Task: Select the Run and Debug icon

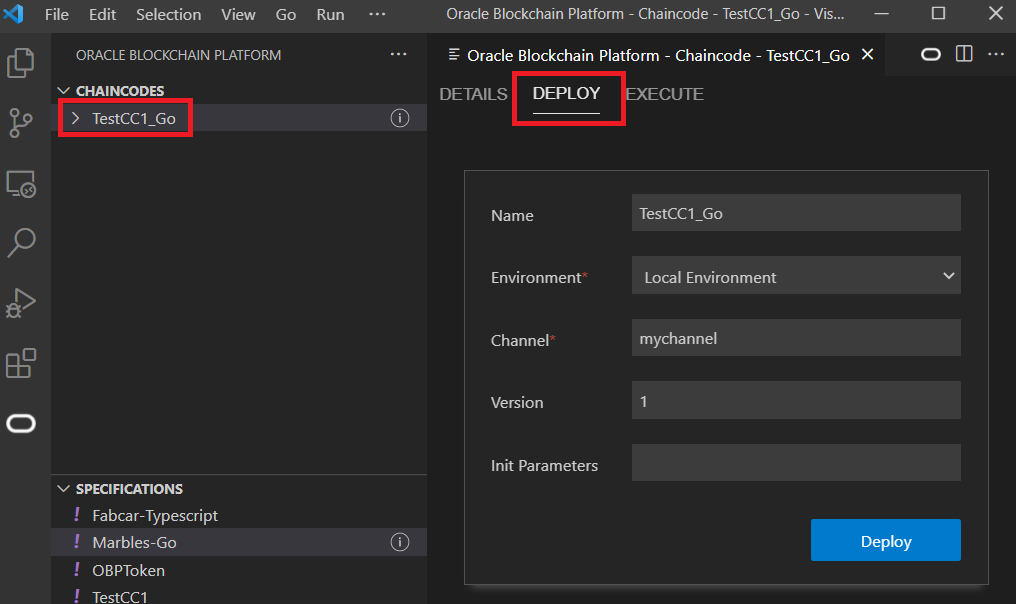Action: [x=22, y=304]
